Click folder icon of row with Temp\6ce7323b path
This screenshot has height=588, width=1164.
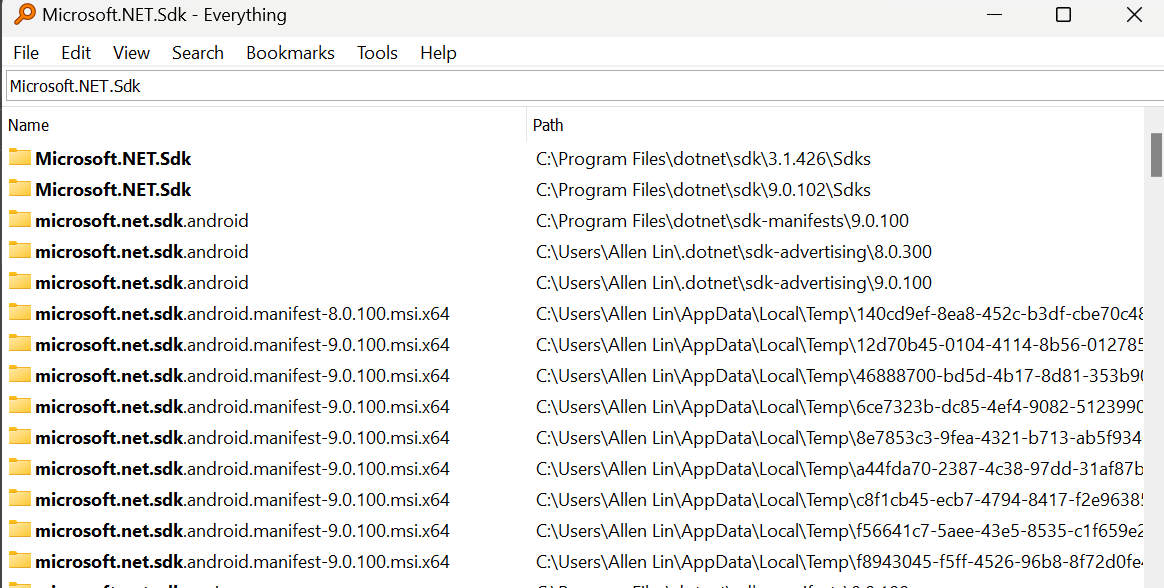[x=20, y=407]
